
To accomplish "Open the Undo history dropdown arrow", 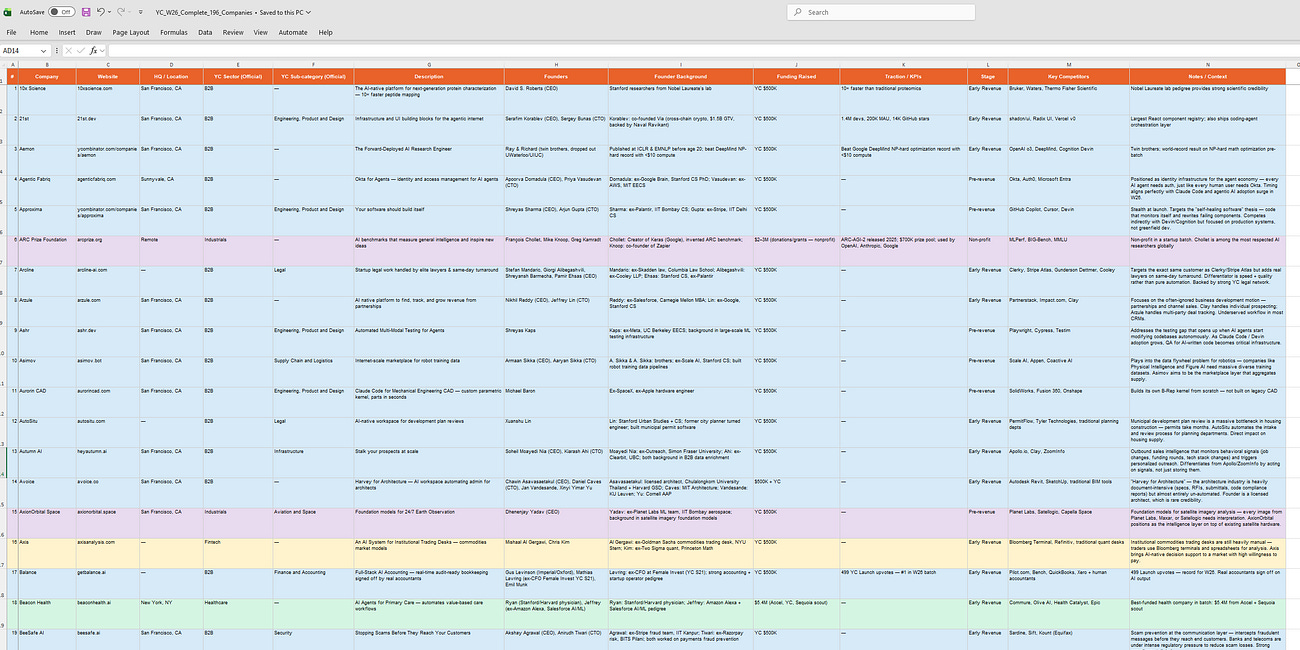I will [111, 12].
